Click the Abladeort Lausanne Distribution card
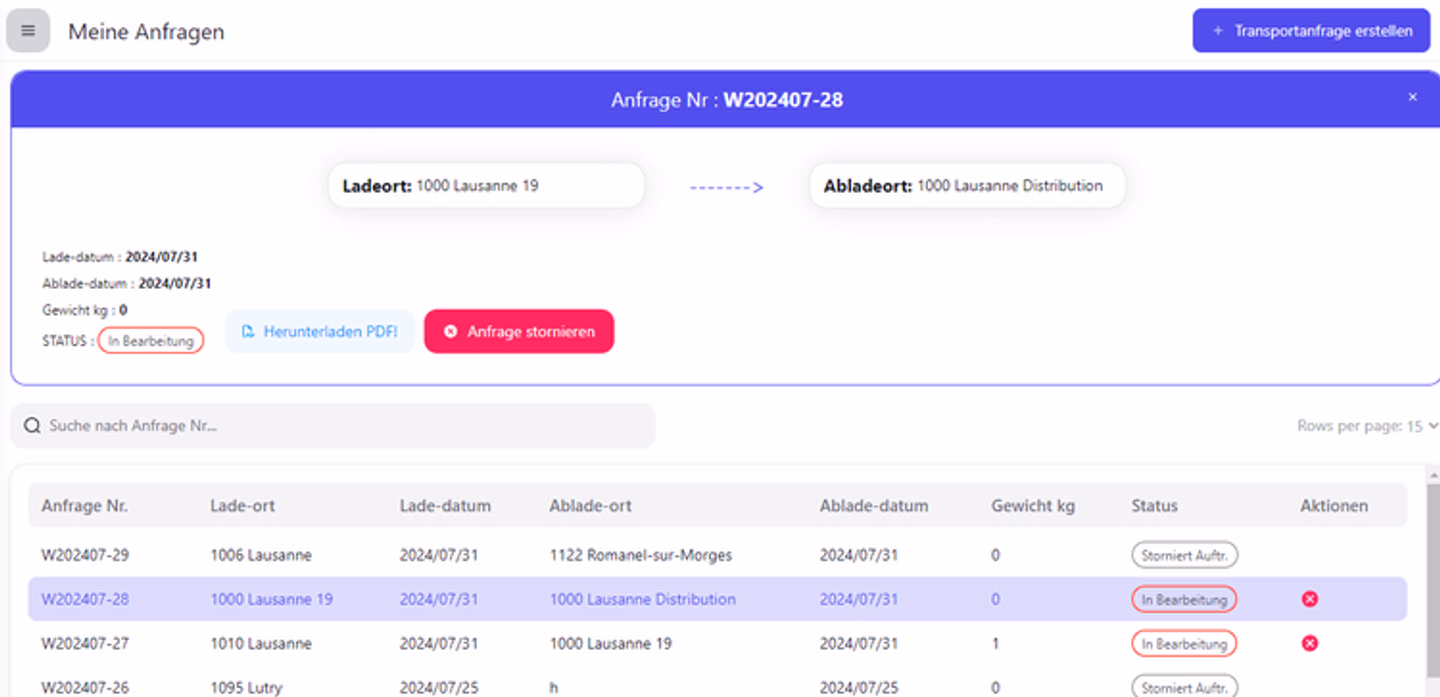 [966, 186]
